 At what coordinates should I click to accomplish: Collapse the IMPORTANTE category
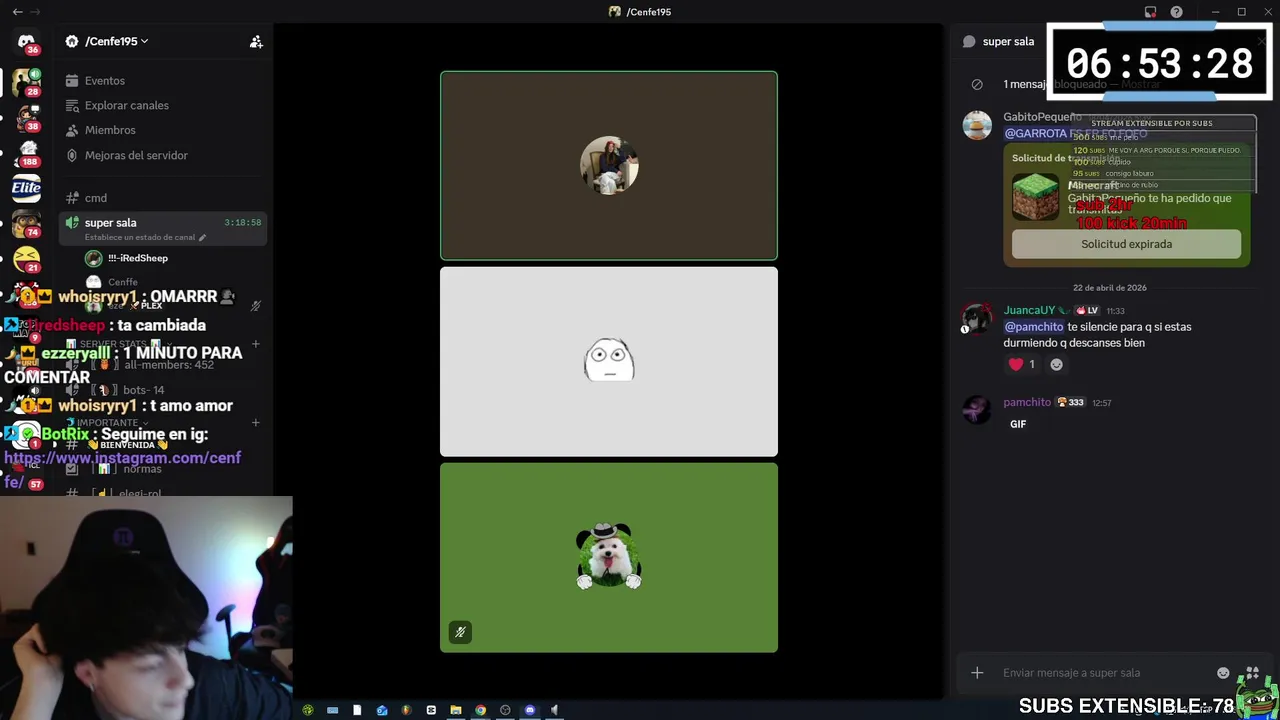tap(107, 423)
